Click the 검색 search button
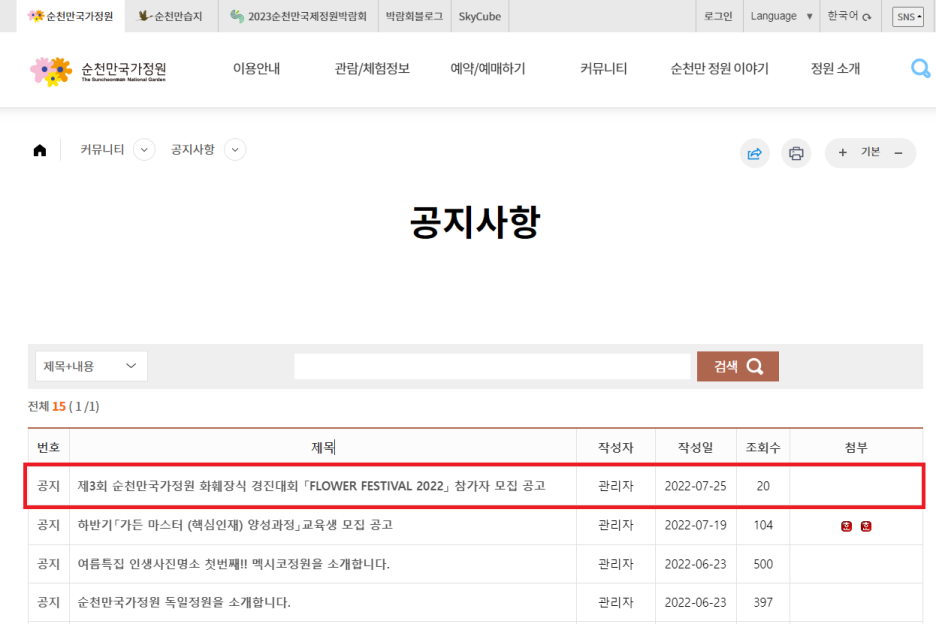The width and height of the screenshot is (936, 624). tap(737, 366)
